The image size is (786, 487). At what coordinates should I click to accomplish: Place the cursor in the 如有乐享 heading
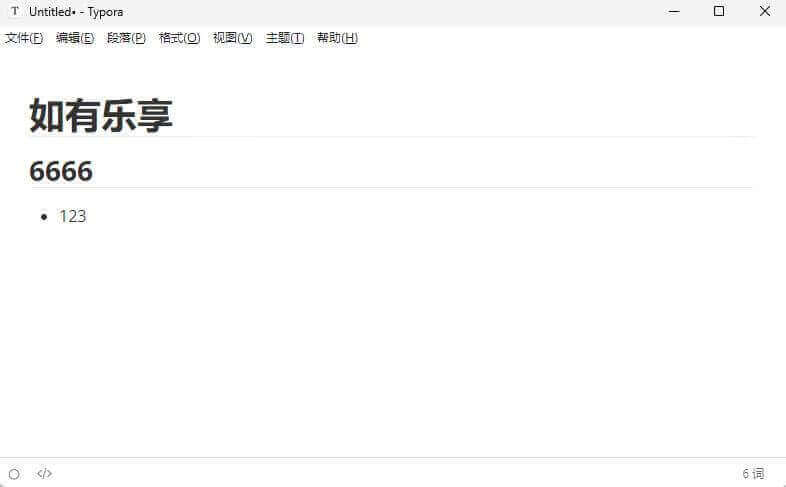[x=101, y=116]
